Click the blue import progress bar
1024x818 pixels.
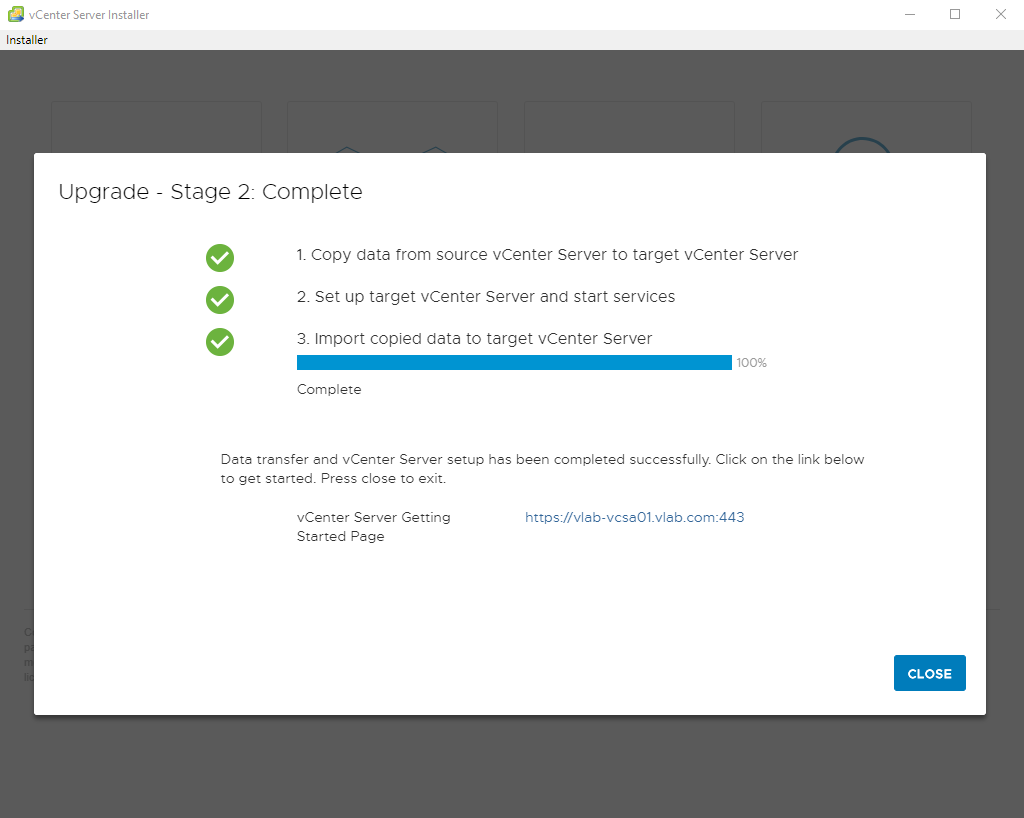coord(514,362)
